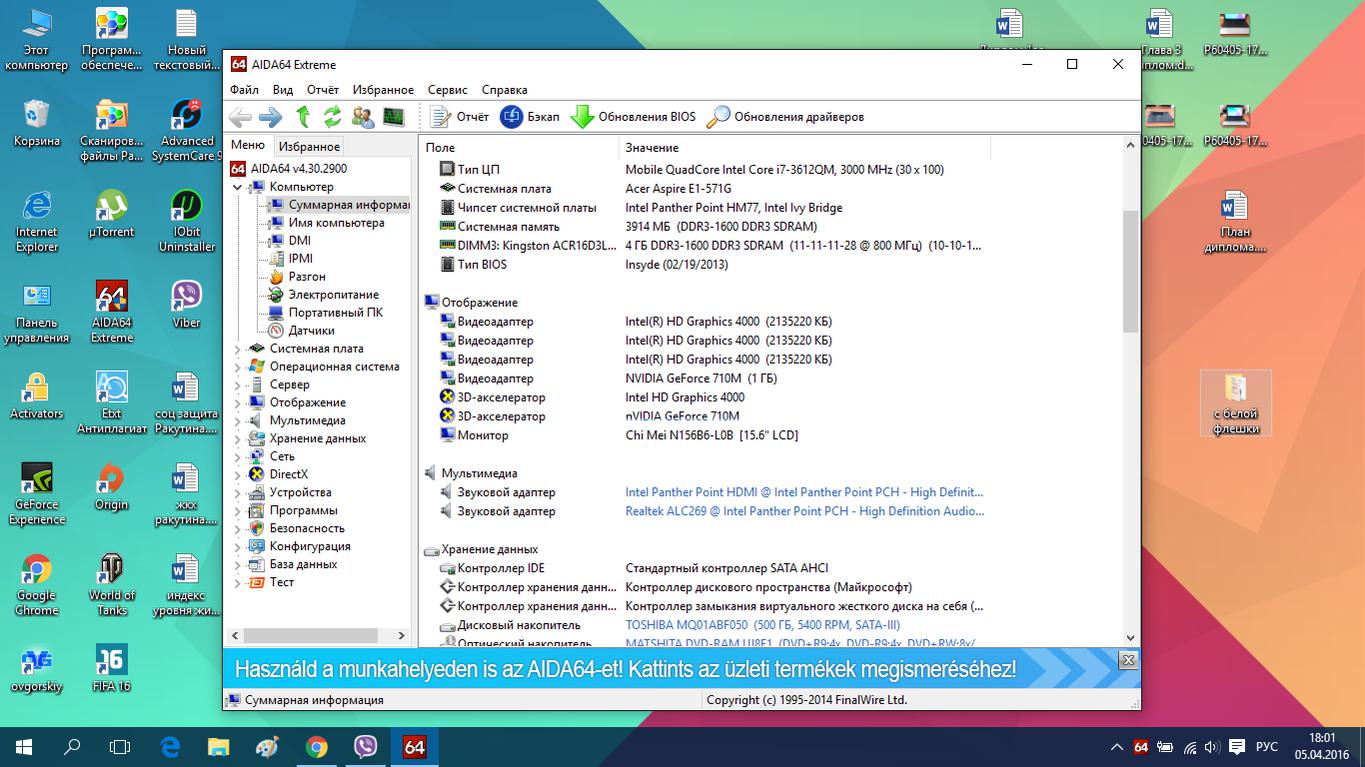Collapse the Компьютер tree node

237,187
